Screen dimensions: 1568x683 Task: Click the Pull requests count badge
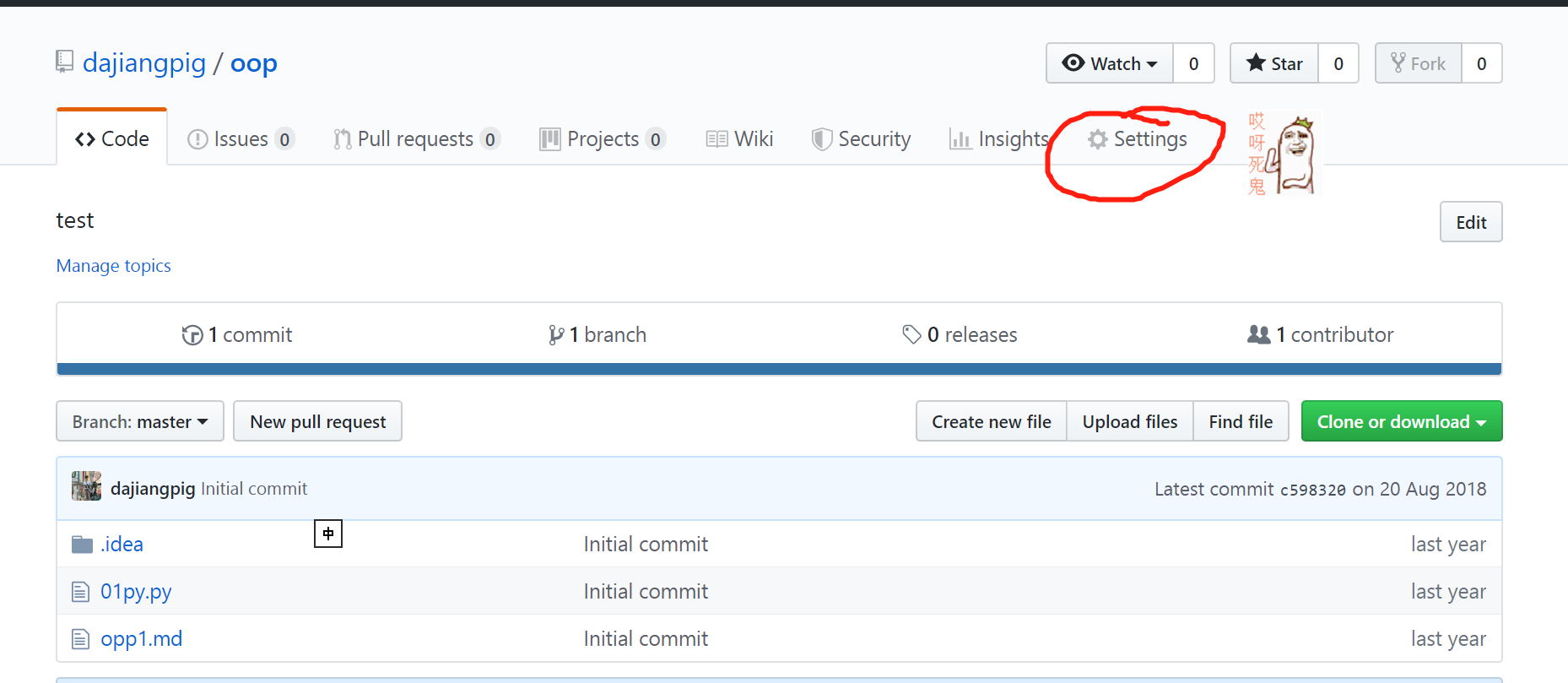point(490,139)
